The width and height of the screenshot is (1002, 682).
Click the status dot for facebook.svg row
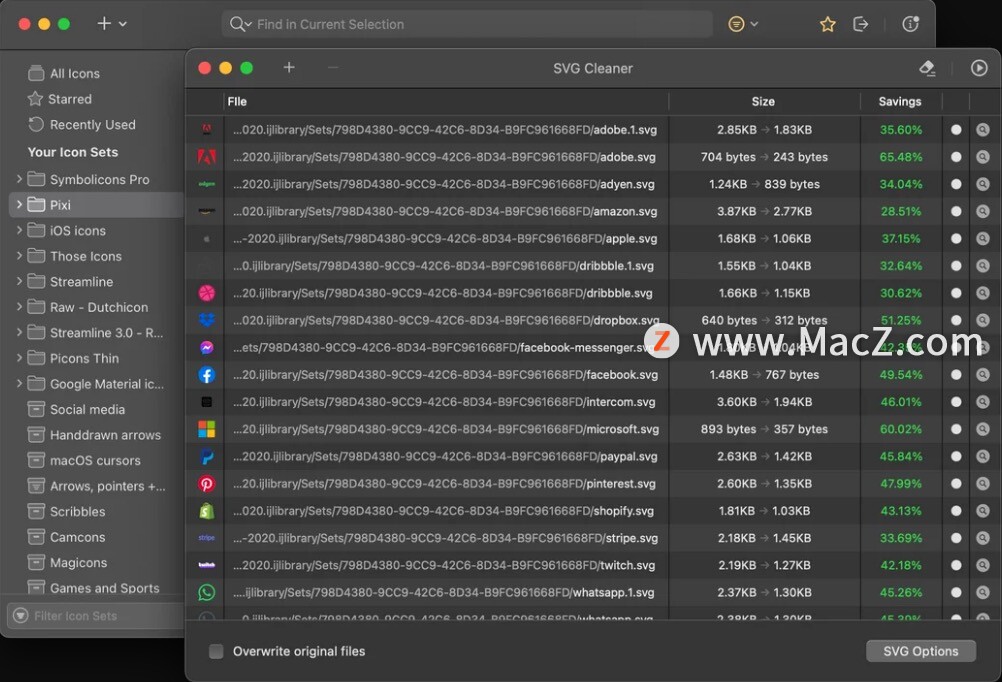(956, 375)
